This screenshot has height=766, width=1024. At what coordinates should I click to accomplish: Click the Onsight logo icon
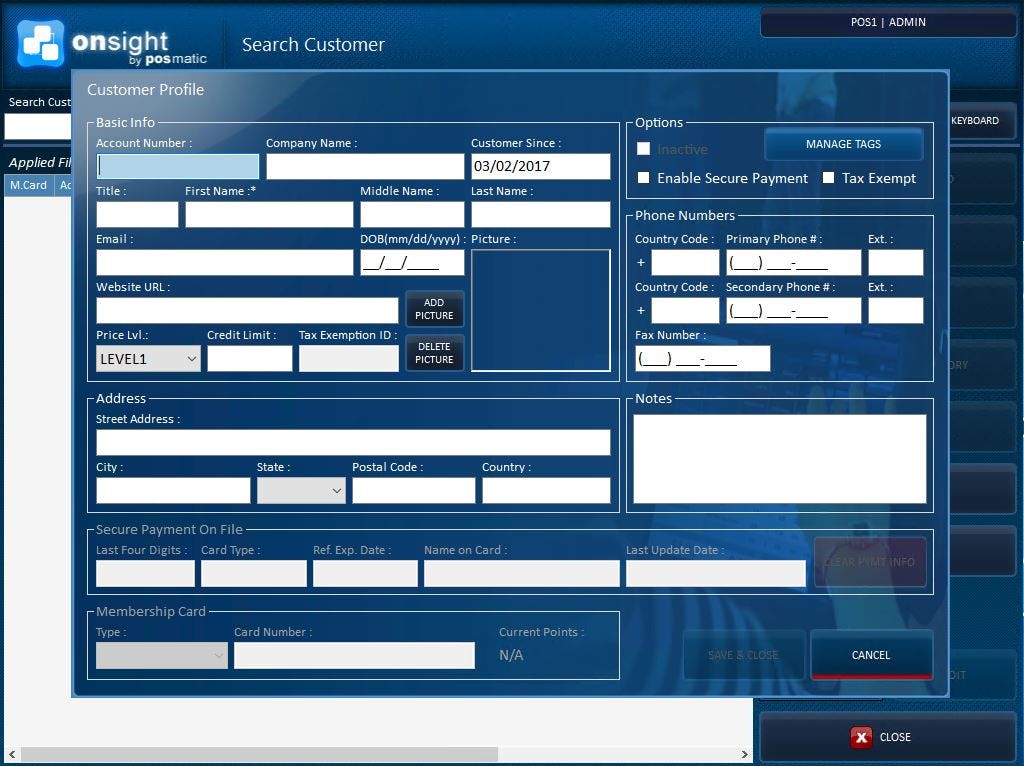click(x=41, y=44)
